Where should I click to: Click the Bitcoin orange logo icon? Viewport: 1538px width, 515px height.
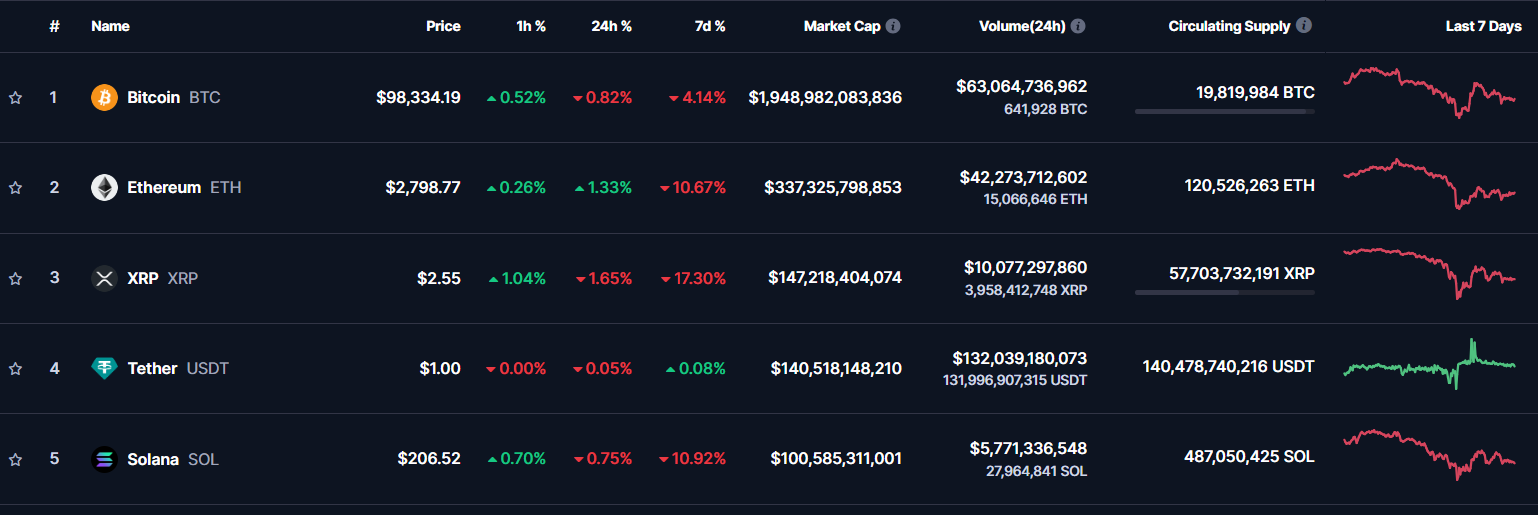point(104,98)
